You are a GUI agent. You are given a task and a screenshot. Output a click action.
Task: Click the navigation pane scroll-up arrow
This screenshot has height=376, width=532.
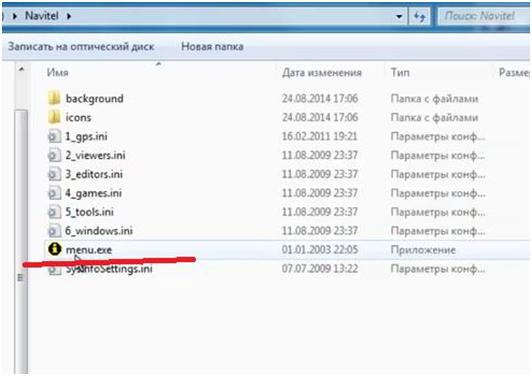tap(21, 69)
